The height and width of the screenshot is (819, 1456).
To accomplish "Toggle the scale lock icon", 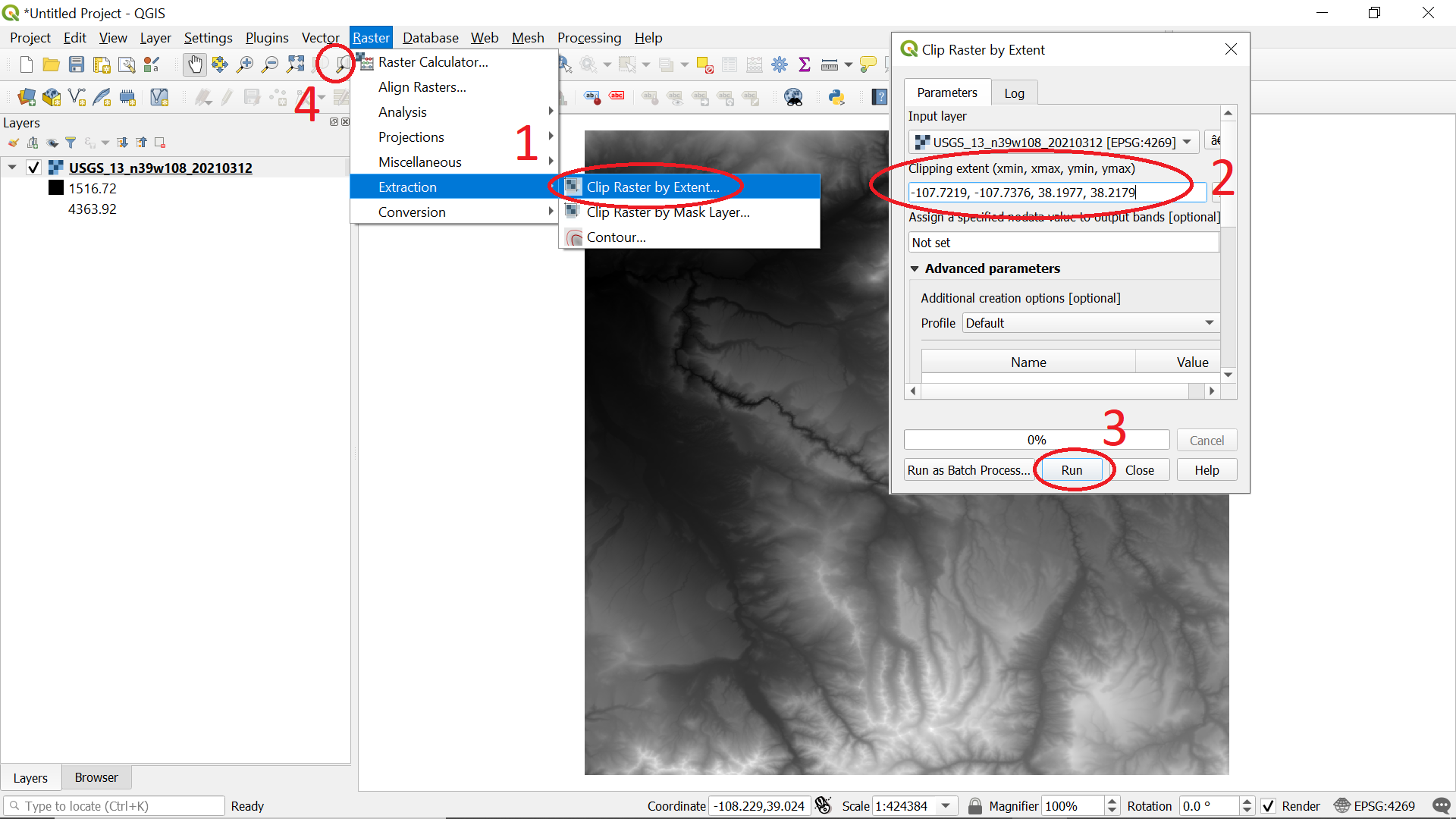I will coord(974,806).
